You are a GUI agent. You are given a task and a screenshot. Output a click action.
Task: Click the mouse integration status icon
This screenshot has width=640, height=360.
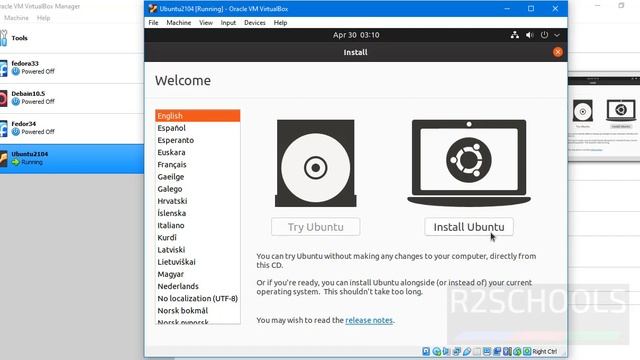click(x=517, y=351)
